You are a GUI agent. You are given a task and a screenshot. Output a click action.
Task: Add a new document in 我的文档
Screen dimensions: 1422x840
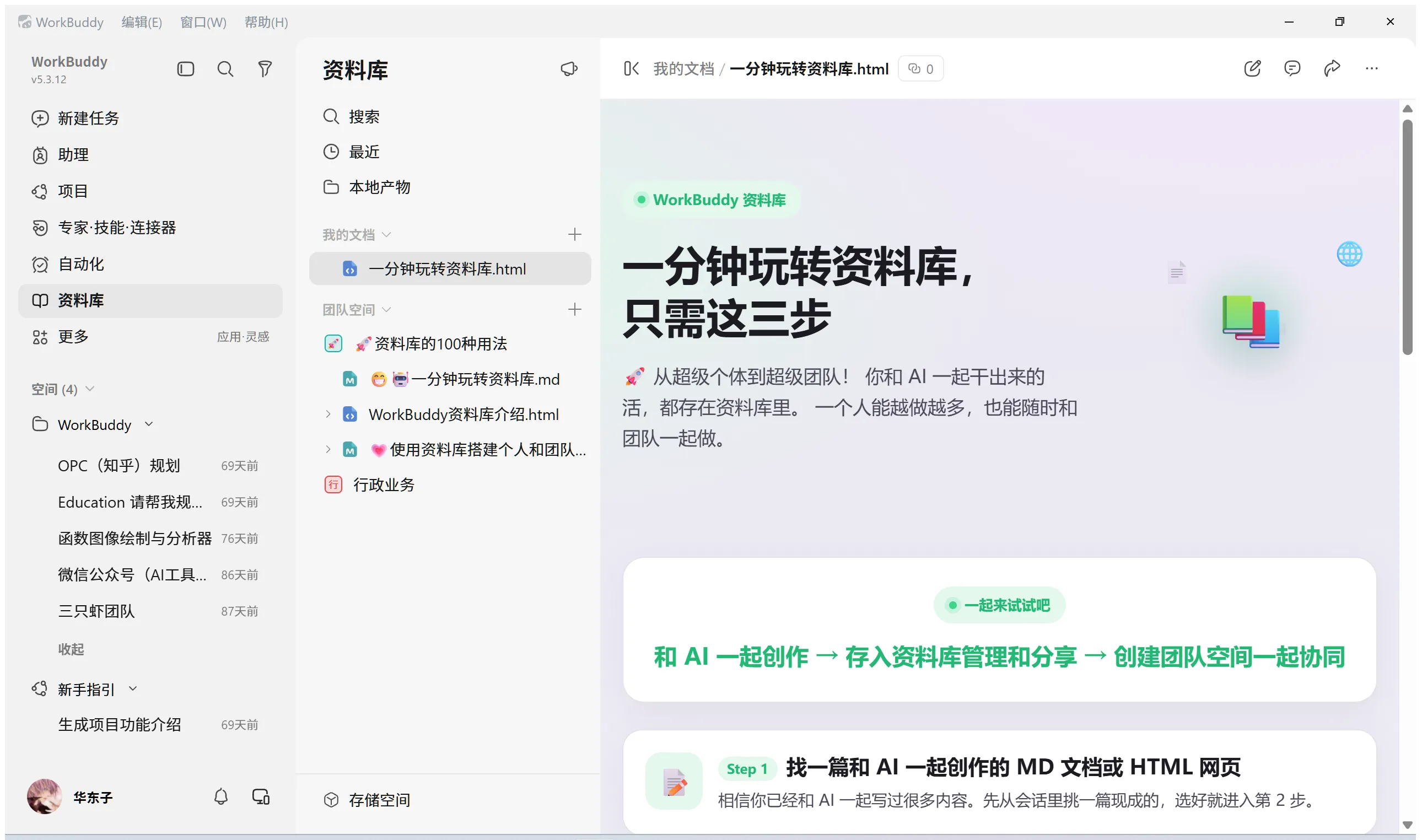tap(574, 234)
